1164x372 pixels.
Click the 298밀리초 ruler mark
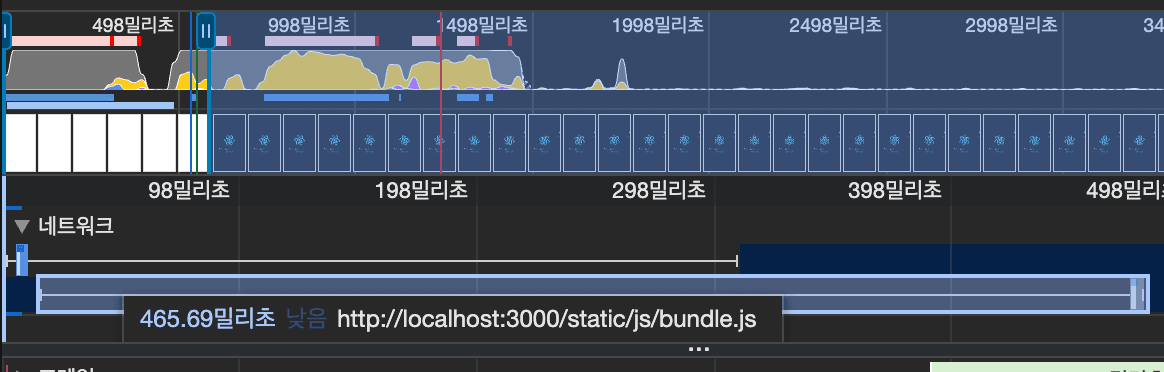click(658, 191)
